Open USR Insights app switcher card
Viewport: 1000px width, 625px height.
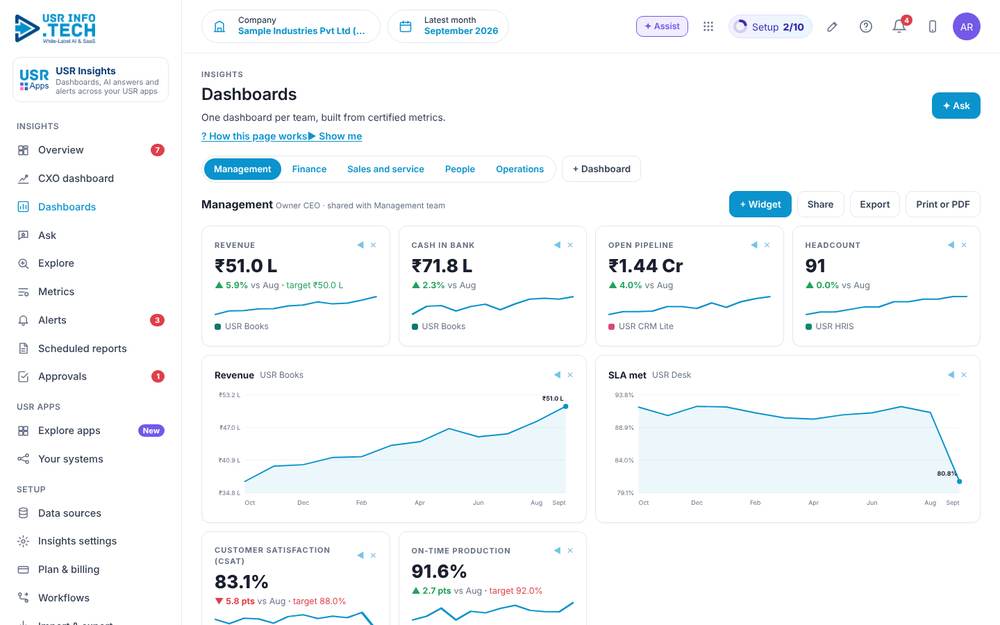pos(91,80)
